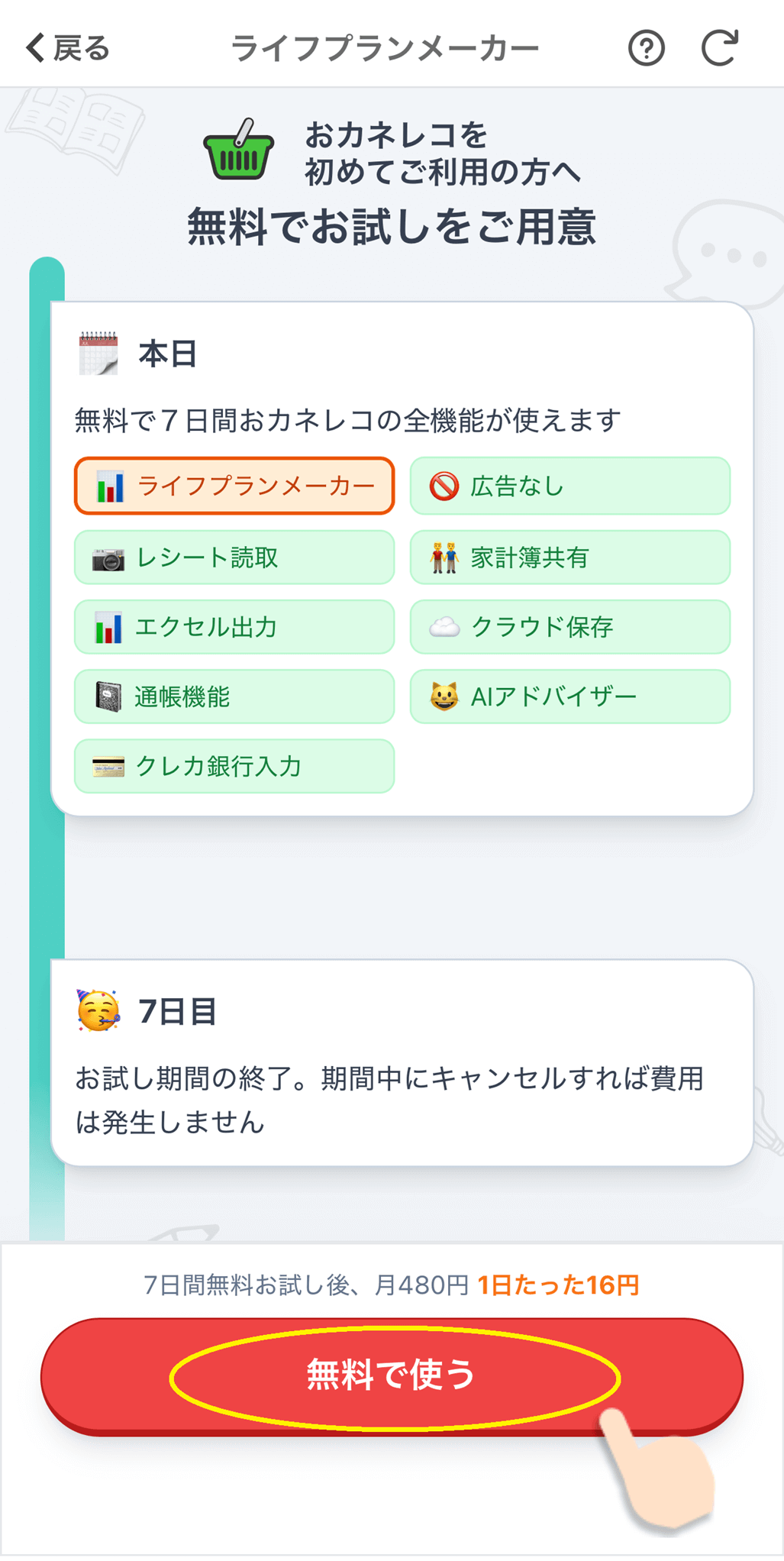Go back with the 戻る button

(x=69, y=48)
